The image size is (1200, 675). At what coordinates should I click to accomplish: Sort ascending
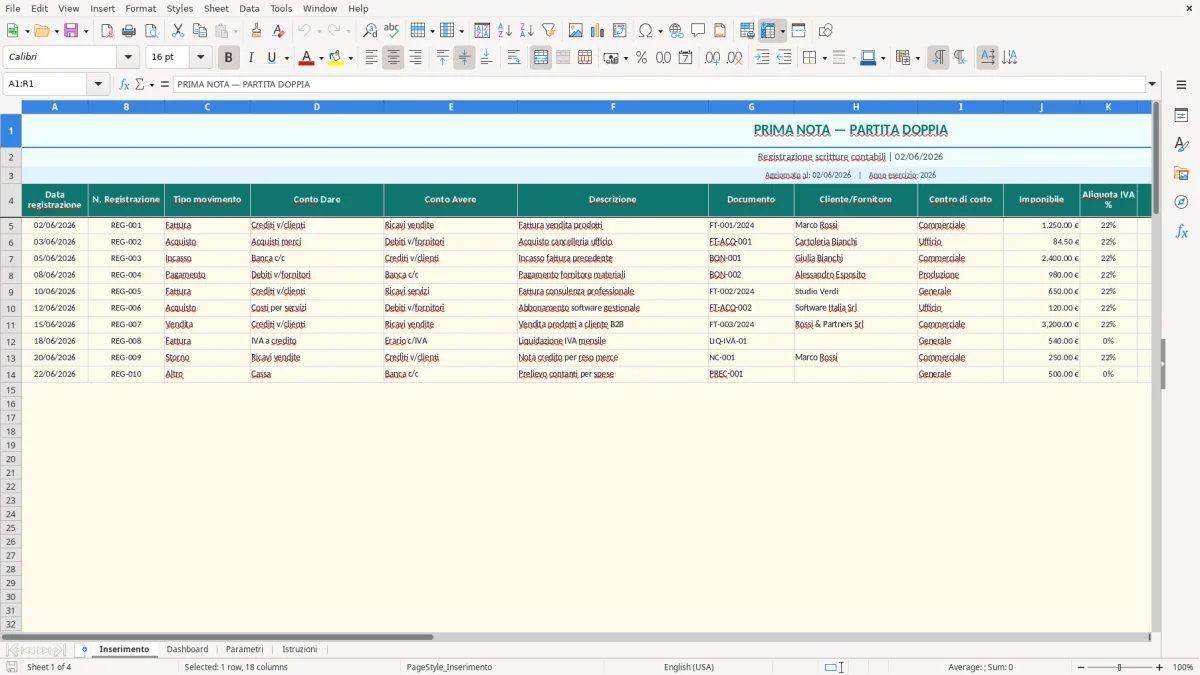505,31
